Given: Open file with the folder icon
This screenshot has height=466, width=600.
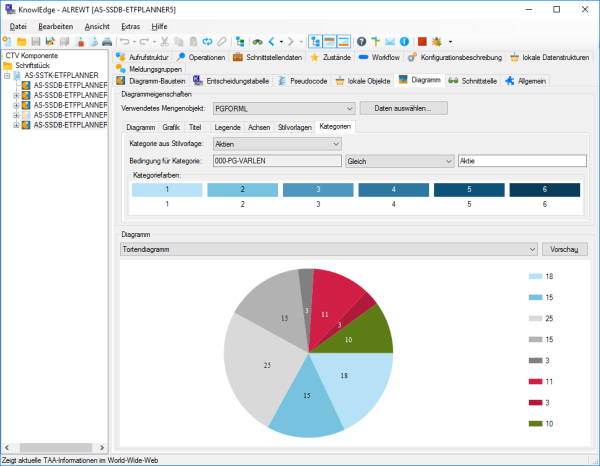Looking at the screenshot, I should [x=21, y=42].
